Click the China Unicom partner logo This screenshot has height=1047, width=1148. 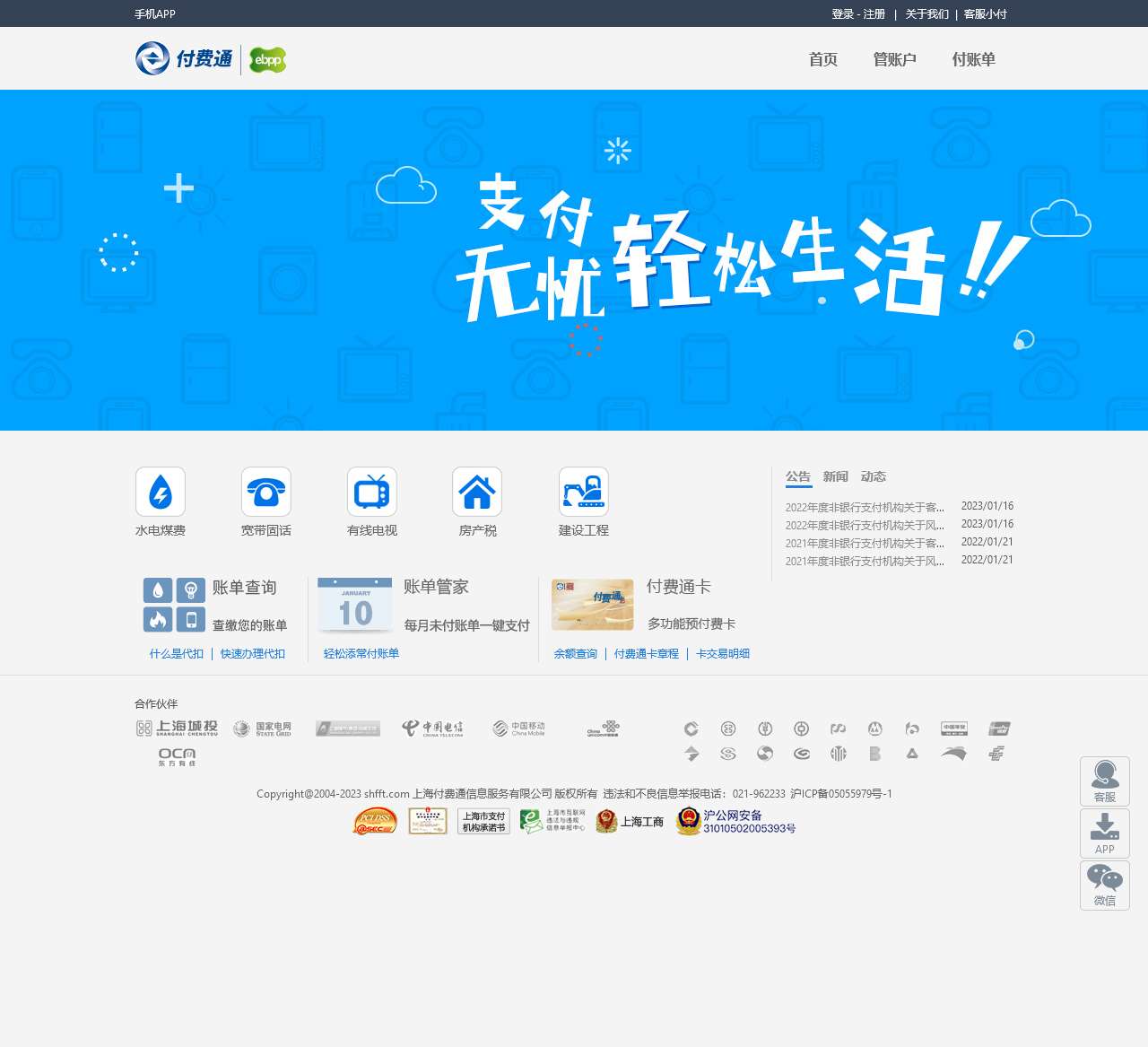[604, 729]
